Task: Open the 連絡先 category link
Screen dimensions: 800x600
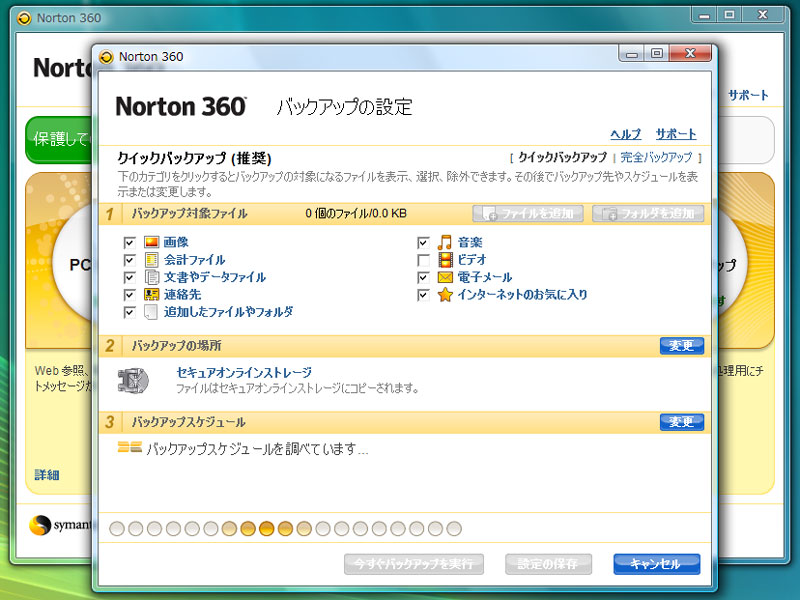Action: click(x=182, y=294)
